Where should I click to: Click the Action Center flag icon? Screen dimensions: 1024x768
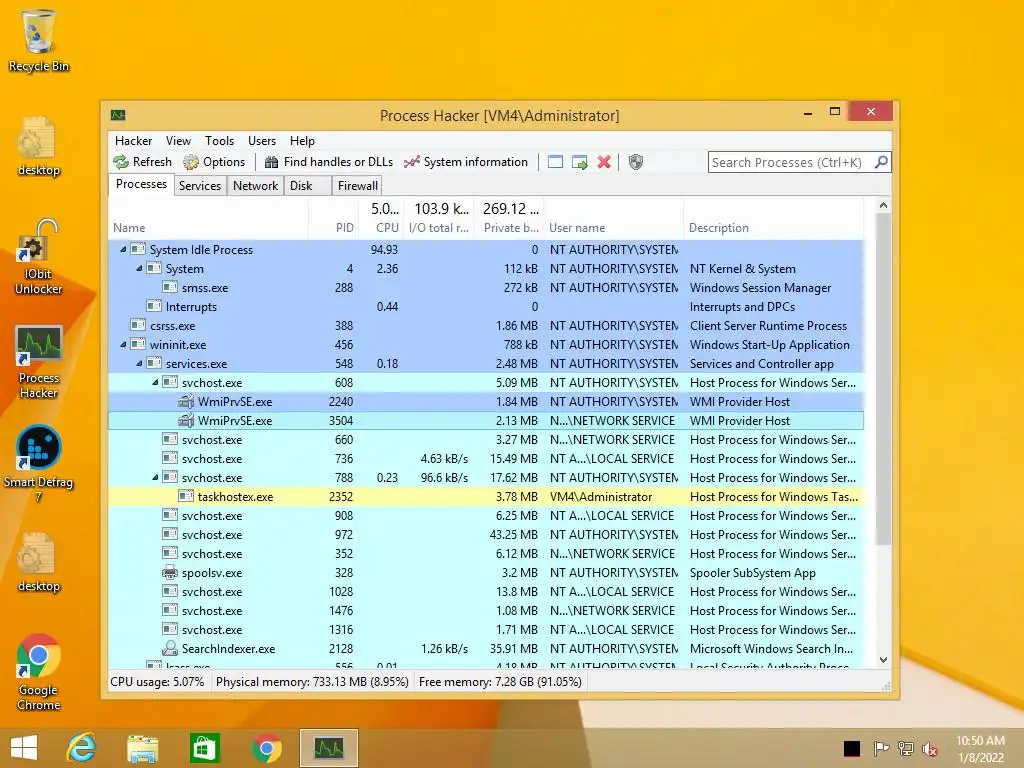pyautogui.click(x=881, y=748)
